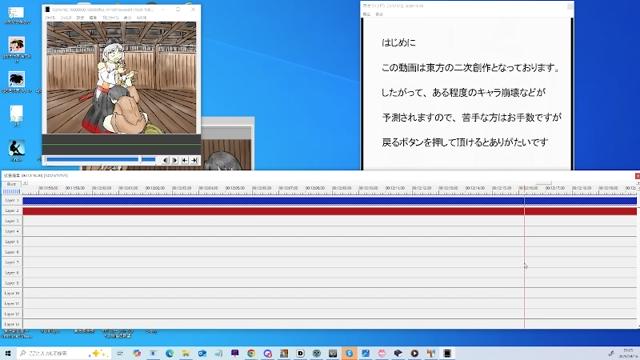Click the taskbar search box
Screen dimensions: 640x360
[64, 353]
